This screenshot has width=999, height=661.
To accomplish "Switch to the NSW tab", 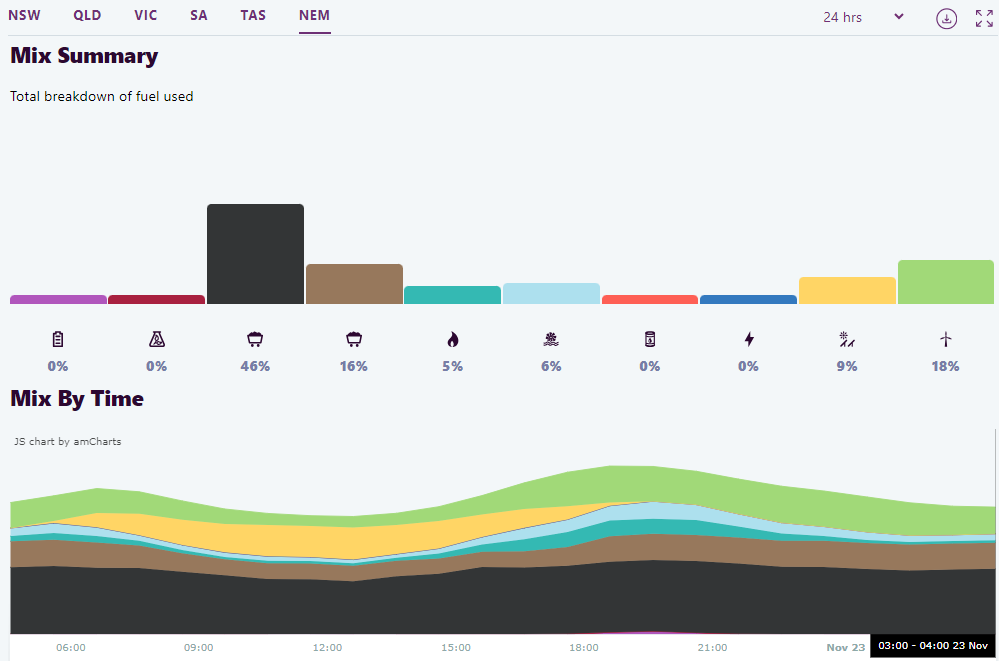I will [x=24, y=16].
